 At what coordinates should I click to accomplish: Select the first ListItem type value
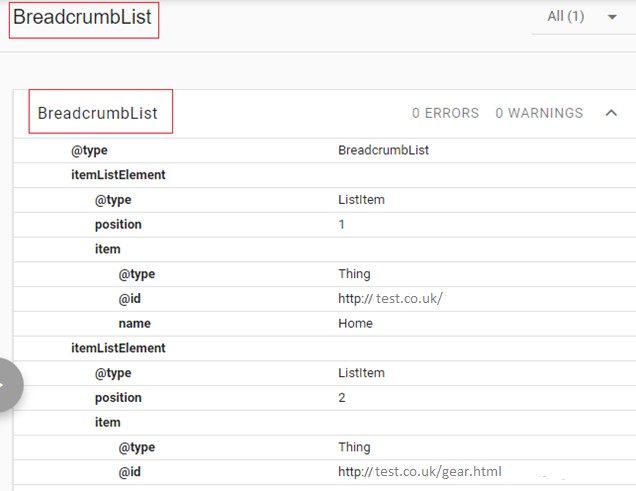[x=361, y=200]
